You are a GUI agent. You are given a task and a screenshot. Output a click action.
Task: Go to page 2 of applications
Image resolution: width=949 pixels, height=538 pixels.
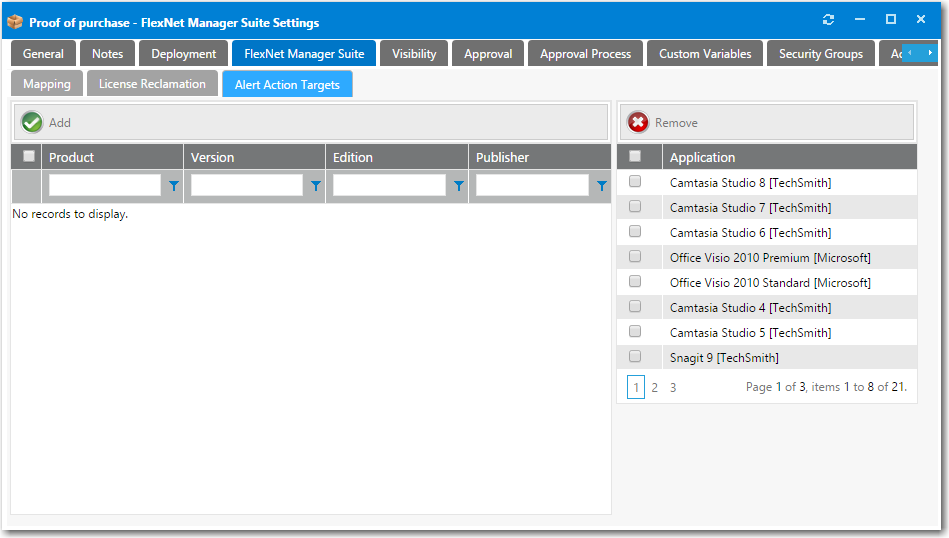click(655, 387)
